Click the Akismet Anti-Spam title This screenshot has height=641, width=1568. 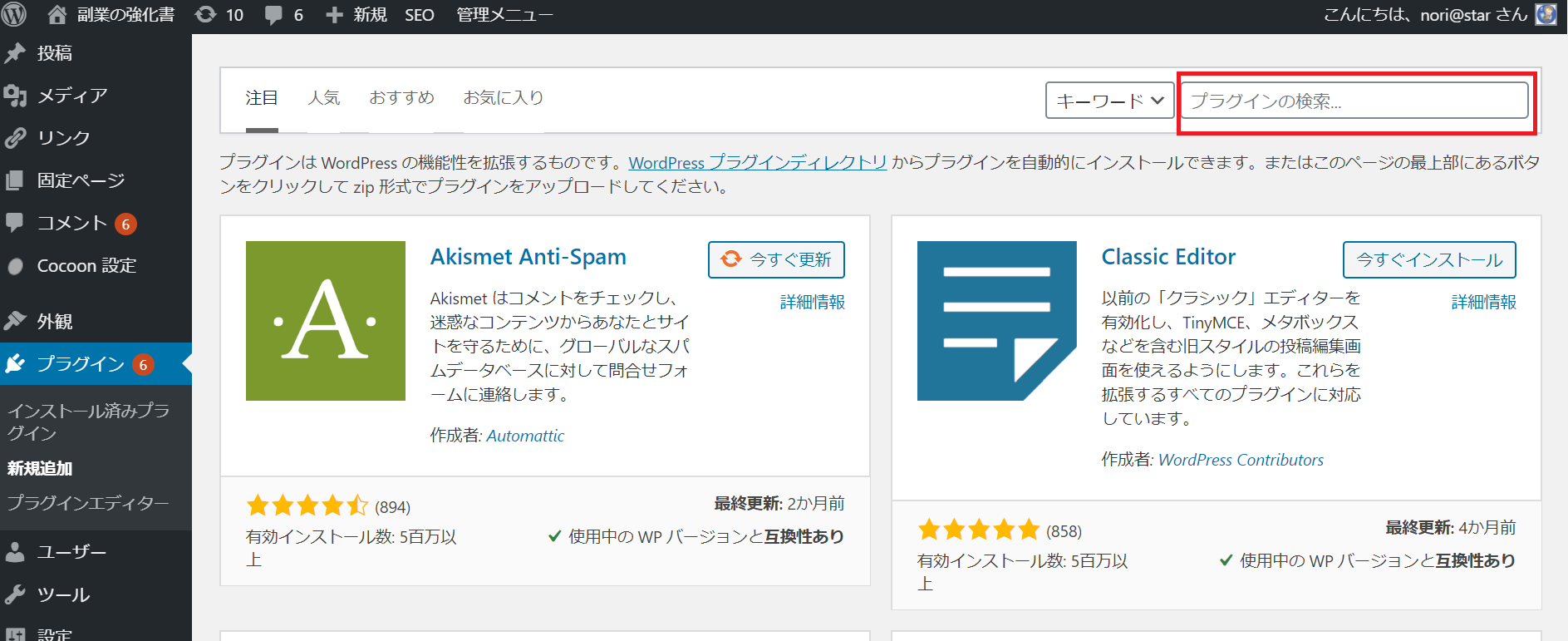click(528, 257)
